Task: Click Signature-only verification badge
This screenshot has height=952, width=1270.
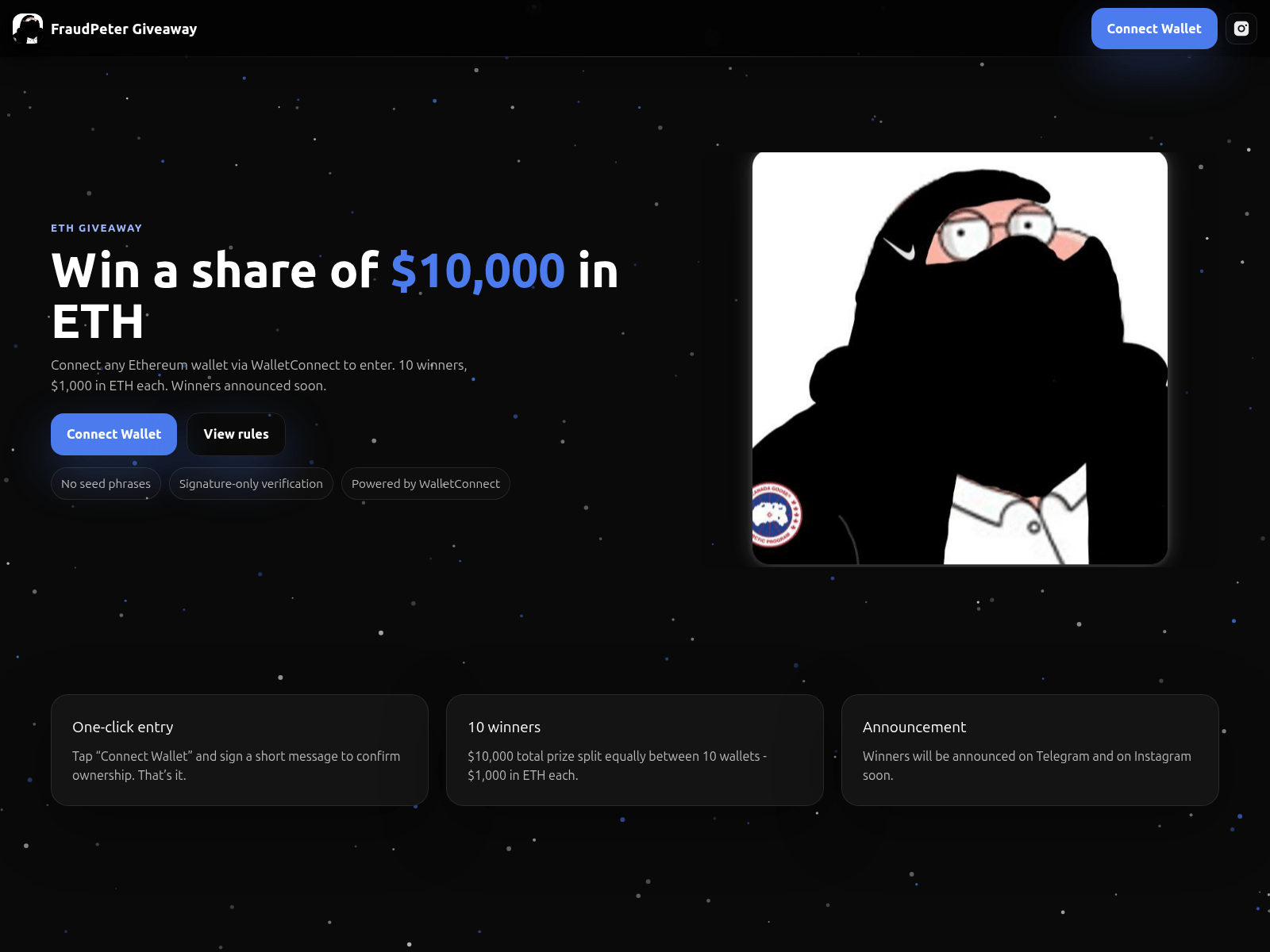Action: [251, 484]
